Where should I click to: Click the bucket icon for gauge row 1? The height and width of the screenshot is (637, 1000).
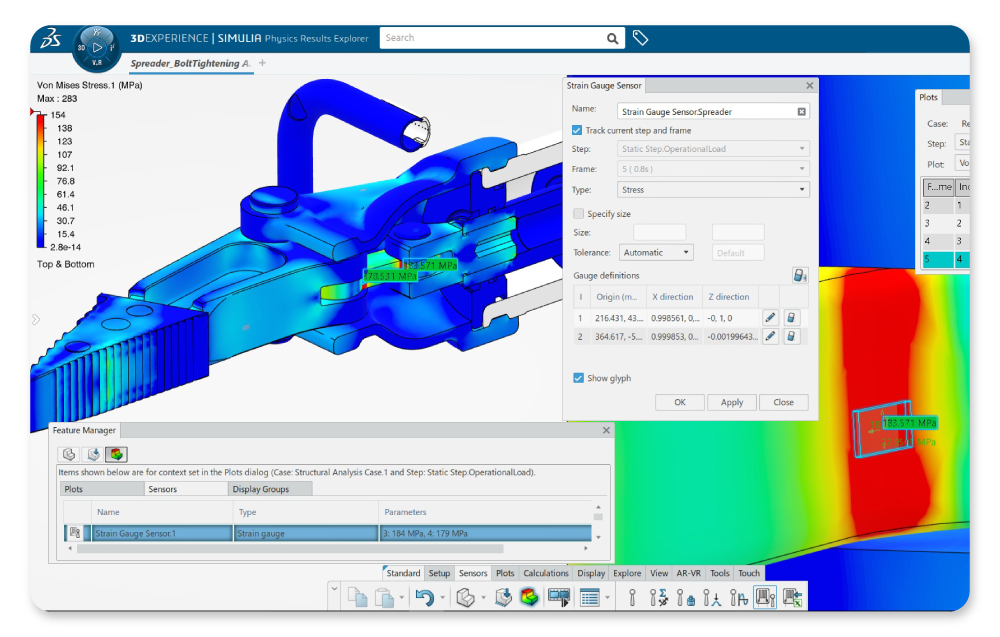(791, 318)
